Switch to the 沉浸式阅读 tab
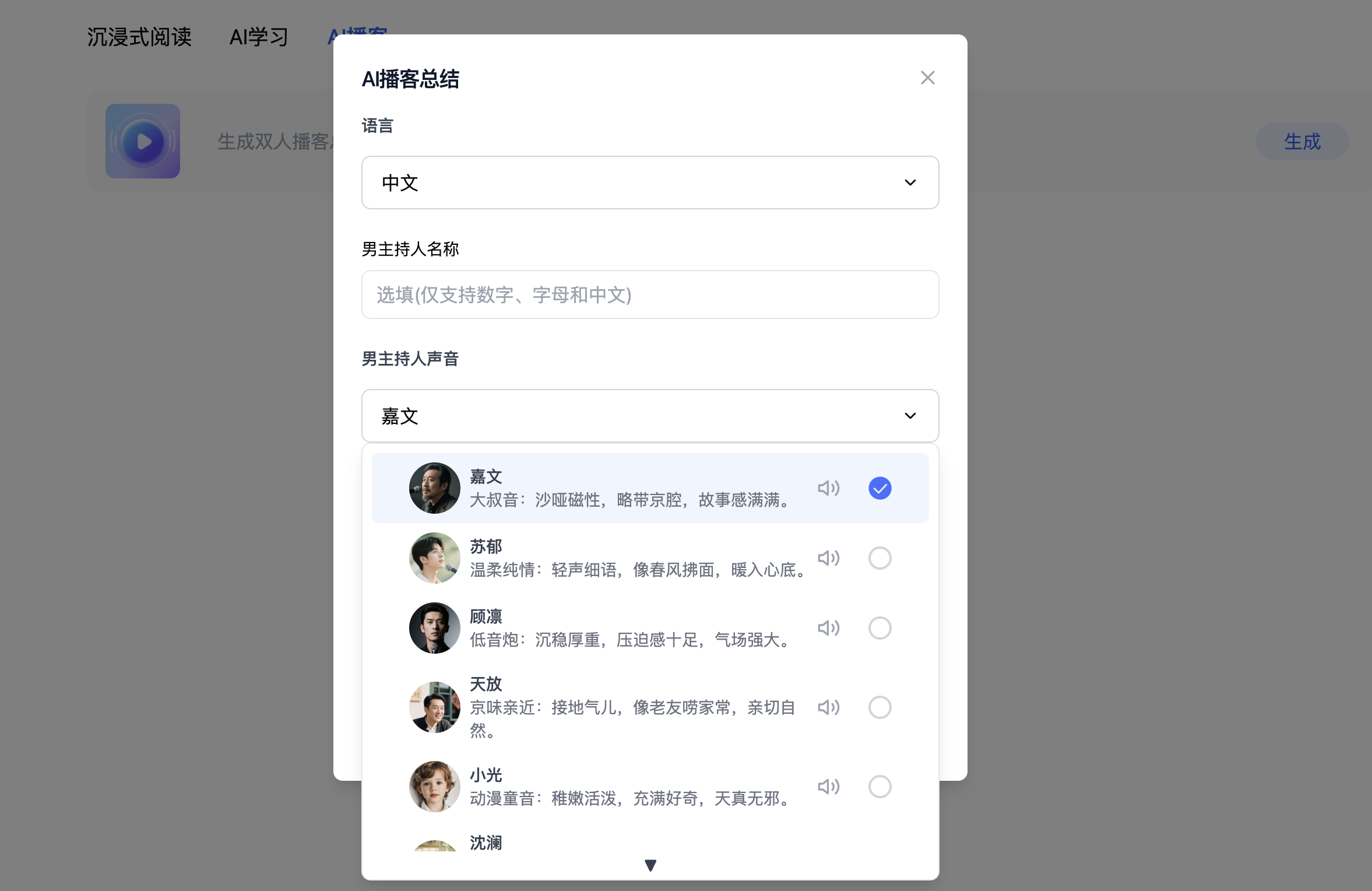1372x891 pixels. point(139,37)
